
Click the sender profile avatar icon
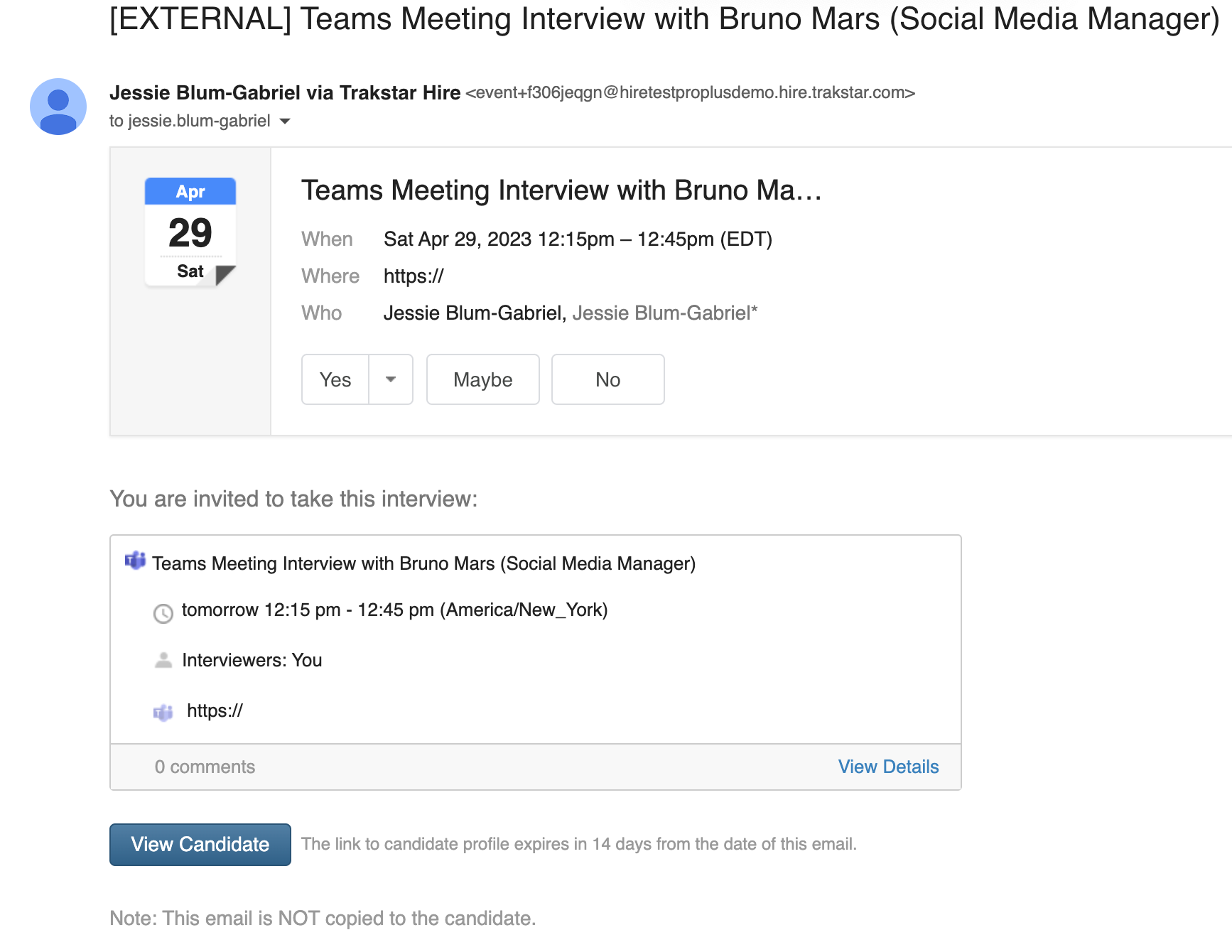click(58, 107)
